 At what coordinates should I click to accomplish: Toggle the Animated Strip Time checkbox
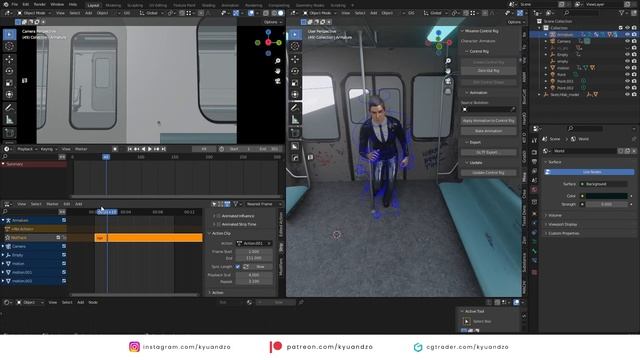click(218, 224)
